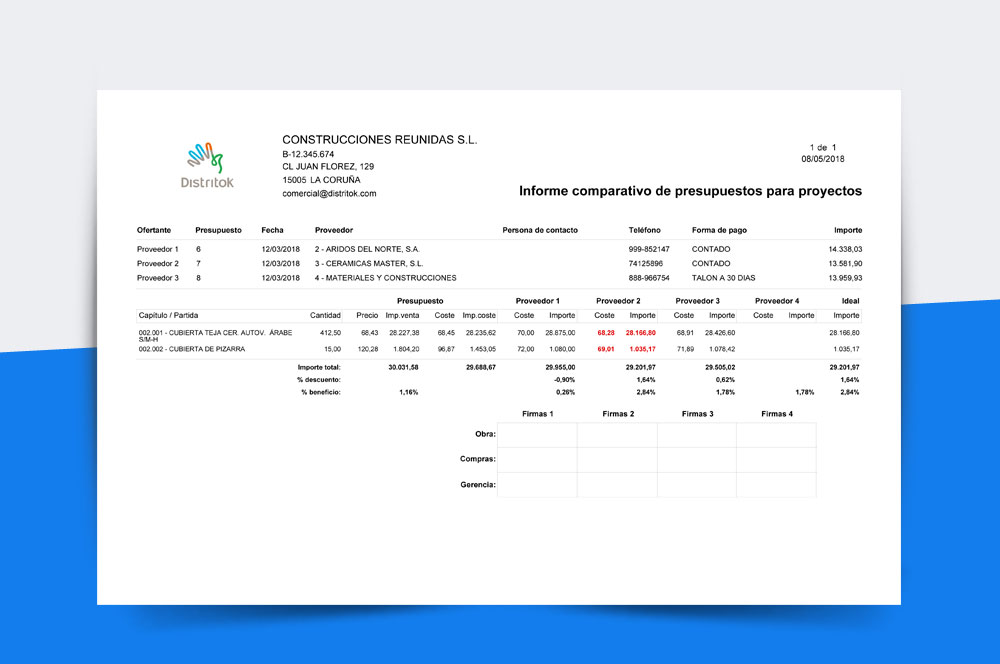Click the 'Capítulo / Partida' column header
Image resolution: width=1000 pixels, height=664 pixels.
point(167,315)
